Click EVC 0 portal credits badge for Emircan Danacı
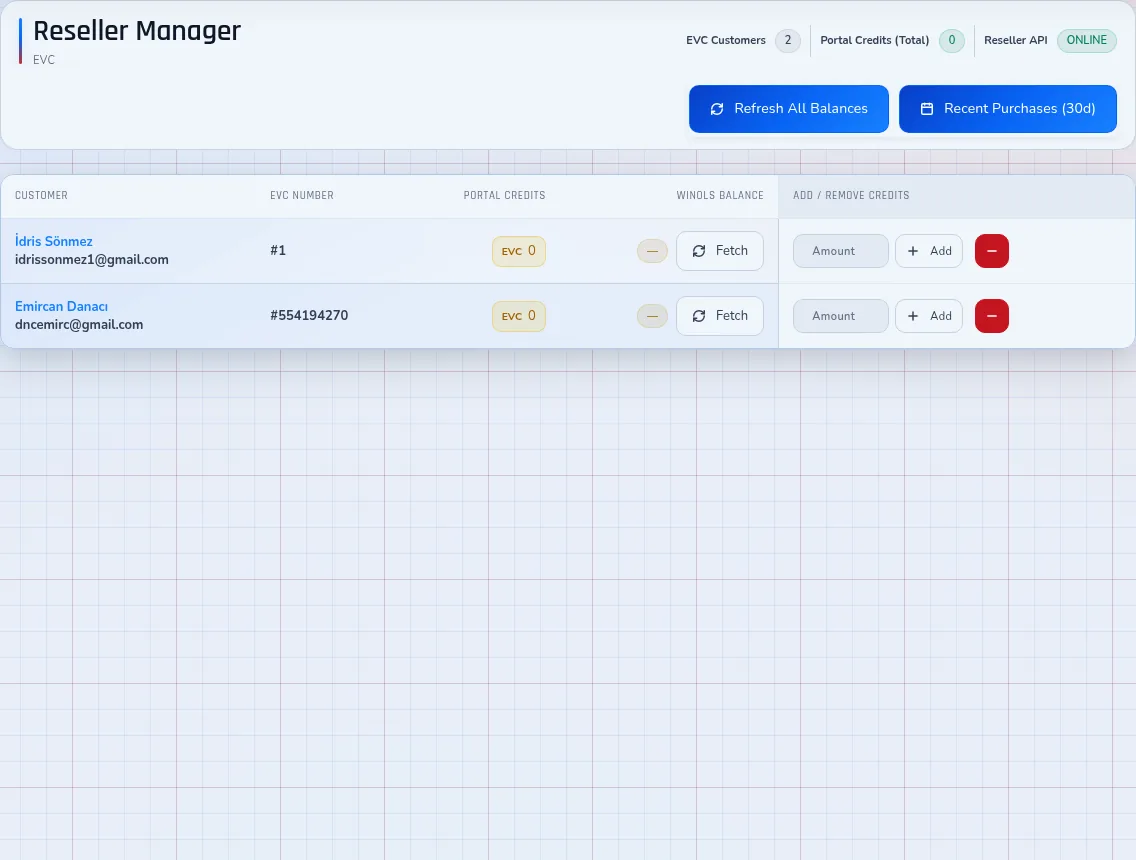This screenshot has width=1136, height=860. [x=519, y=317]
